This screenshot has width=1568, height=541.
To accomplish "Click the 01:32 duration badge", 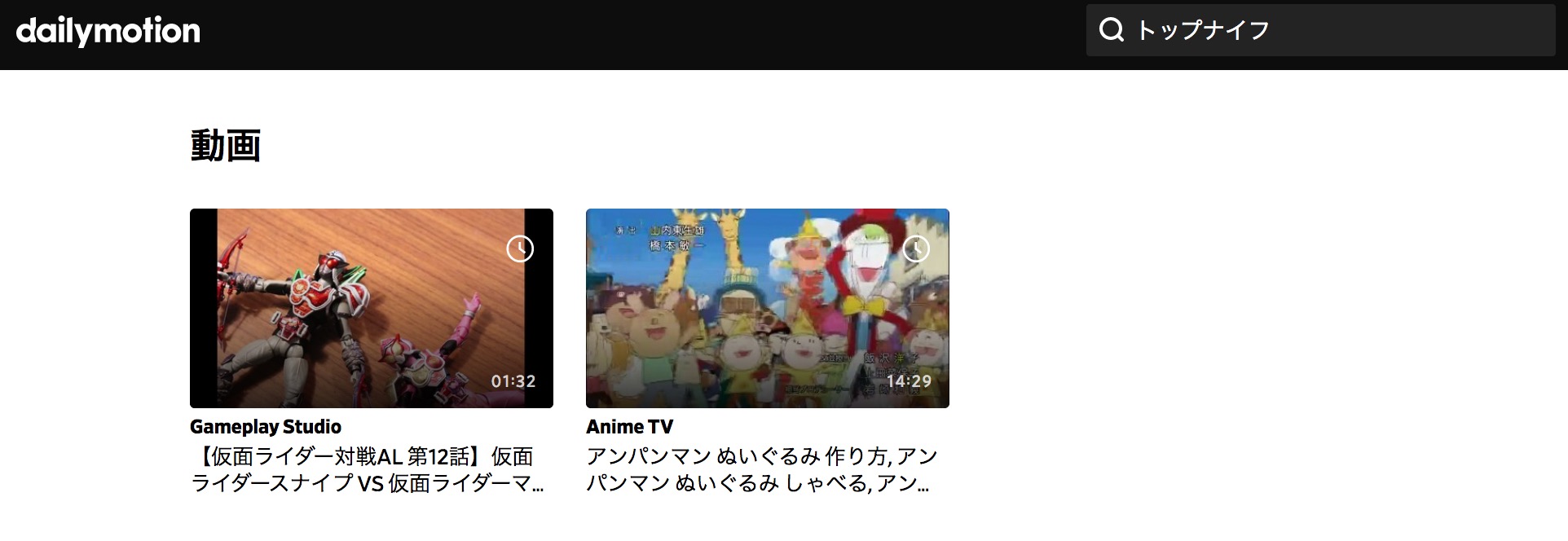I will 513,381.
